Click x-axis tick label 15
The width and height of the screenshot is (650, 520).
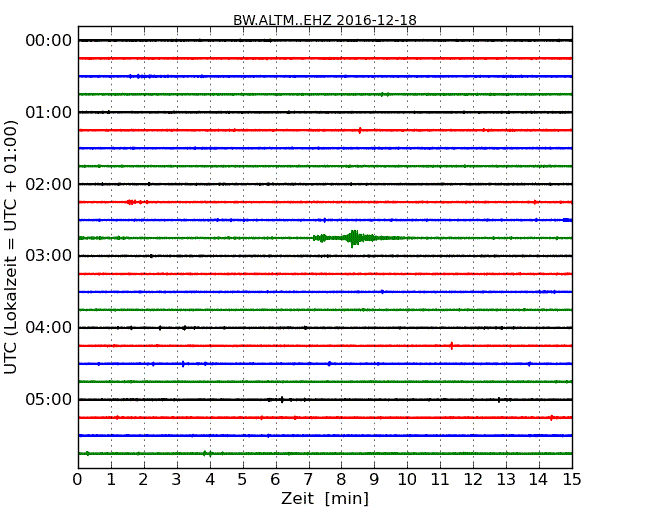tap(572, 479)
